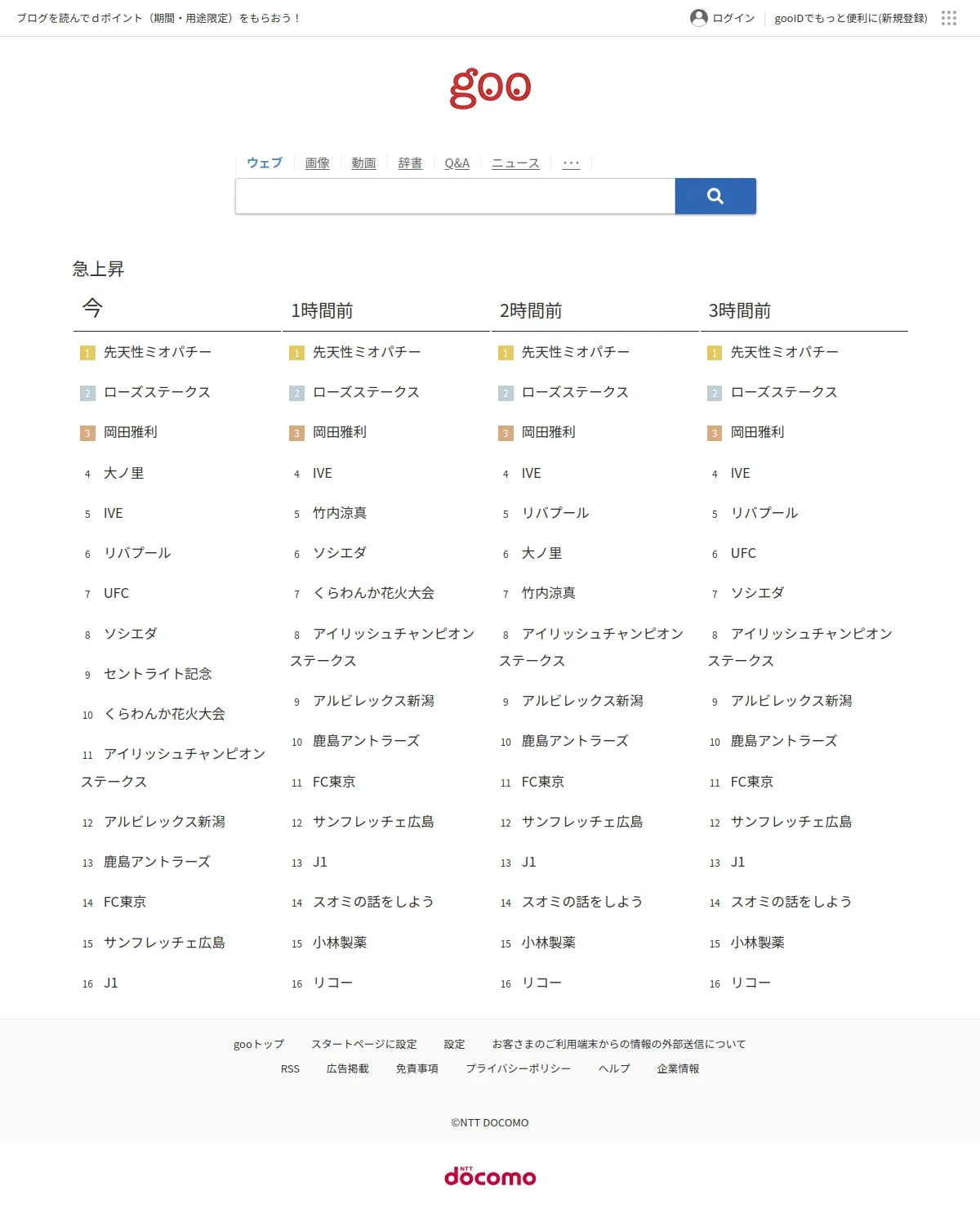Image resolution: width=980 pixels, height=1213 pixels.
Task: Click the 3時間前 column heading
Action: (x=740, y=310)
